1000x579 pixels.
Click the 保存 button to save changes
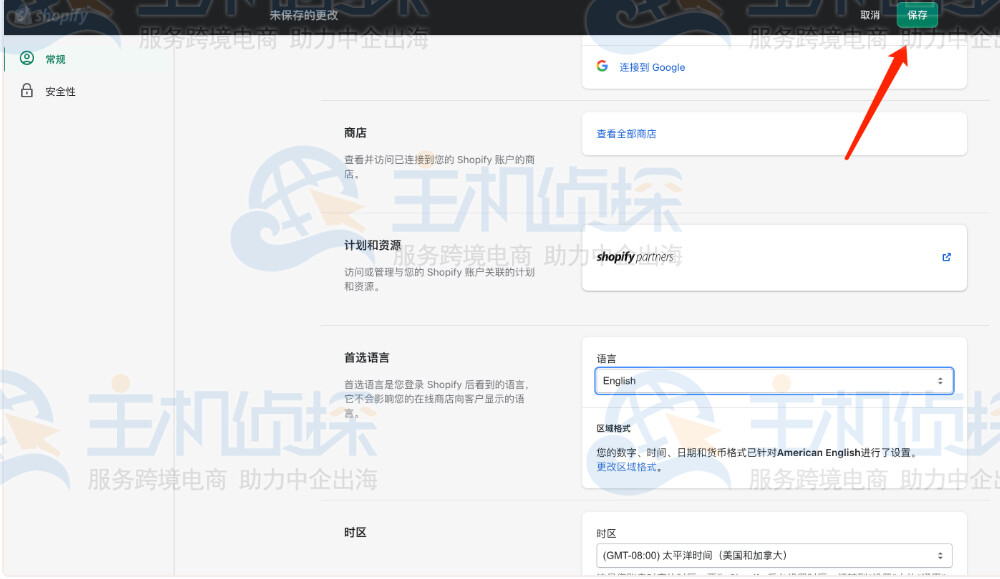pyautogui.click(x=917, y=15)
